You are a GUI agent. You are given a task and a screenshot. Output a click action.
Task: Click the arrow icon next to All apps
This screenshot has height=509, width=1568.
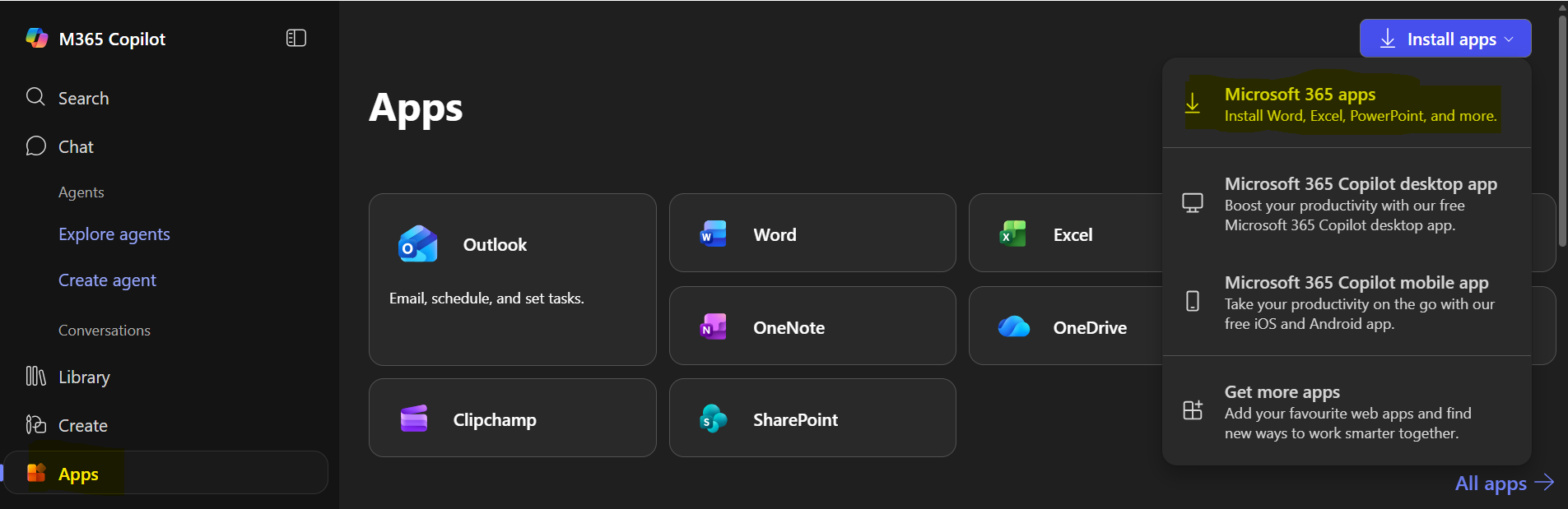pos(1545,483)
